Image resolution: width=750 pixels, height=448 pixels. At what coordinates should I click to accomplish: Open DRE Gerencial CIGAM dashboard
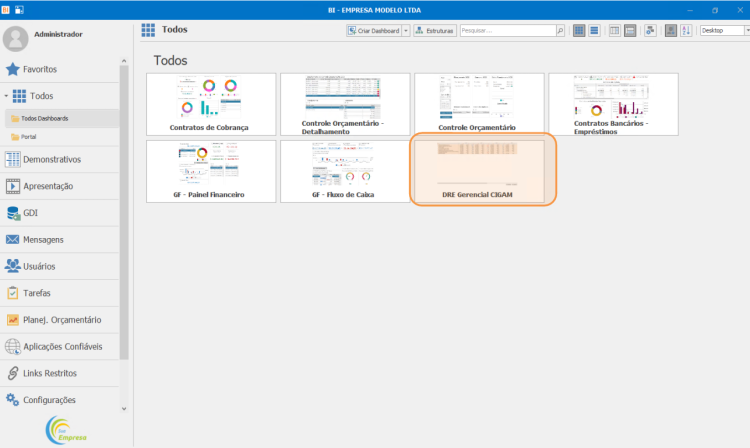click(x=479, y=171)
